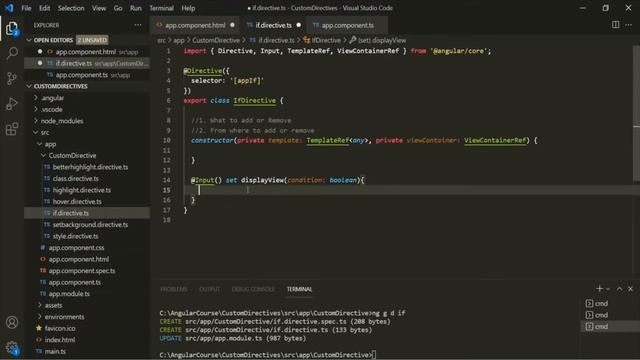Open the Manage gear icon
640x360 pixels.
point(12,347)
